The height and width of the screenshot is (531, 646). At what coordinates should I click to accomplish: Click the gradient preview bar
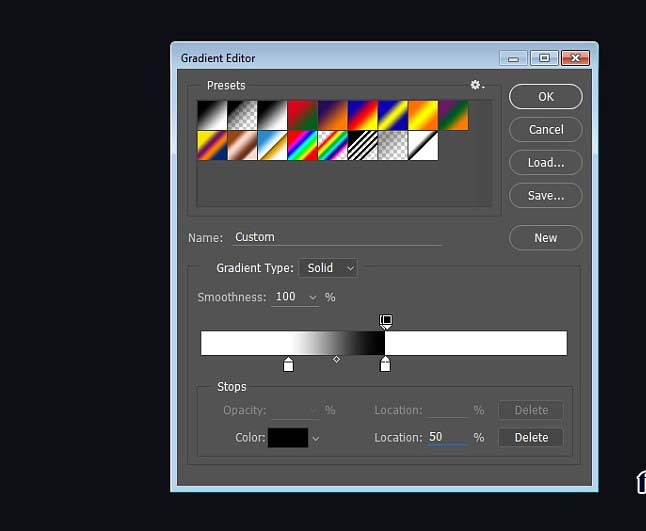pos(384,343)
